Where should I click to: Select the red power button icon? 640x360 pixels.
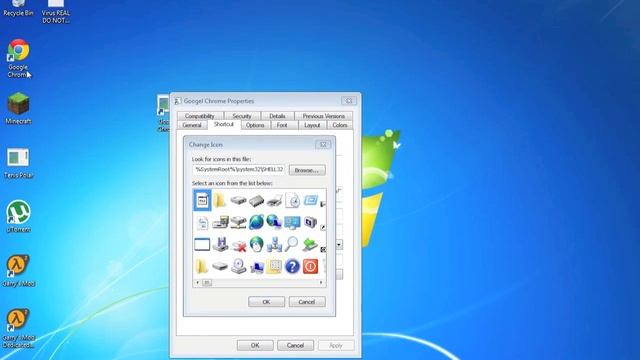click(x=310, y=267)
